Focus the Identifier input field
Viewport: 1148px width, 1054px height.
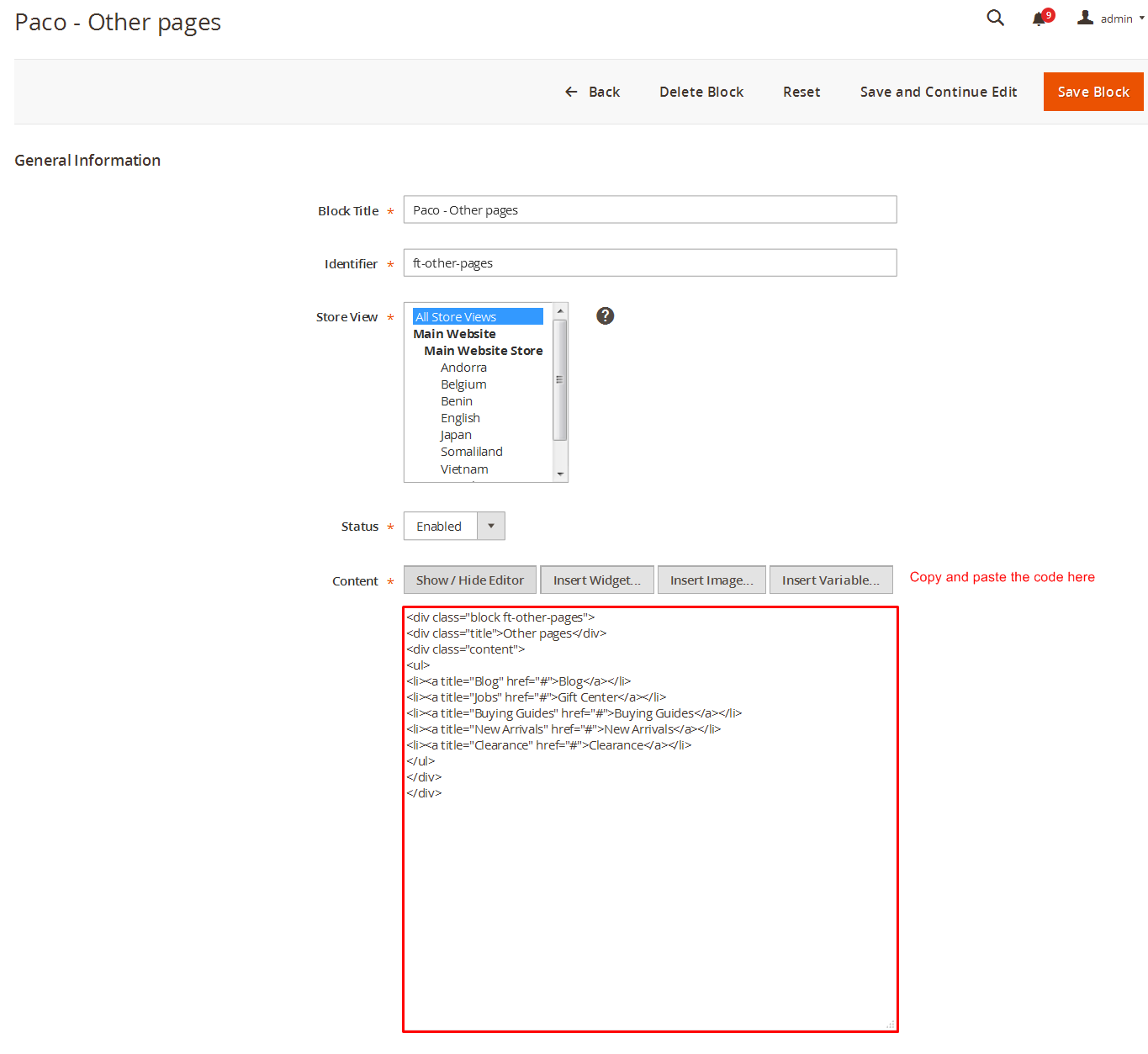(x=650, y=262)
